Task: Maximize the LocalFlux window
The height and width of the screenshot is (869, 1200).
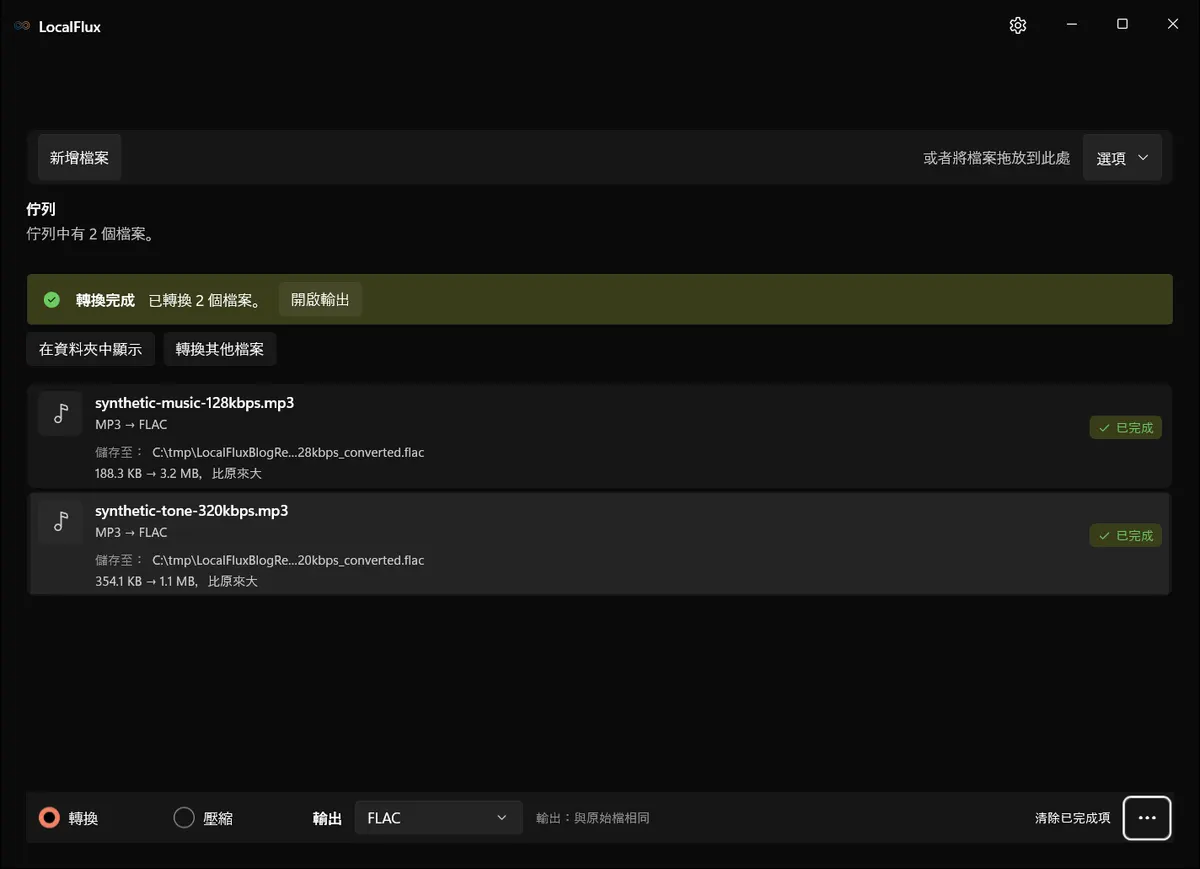Action: [x=1122, y=25]
